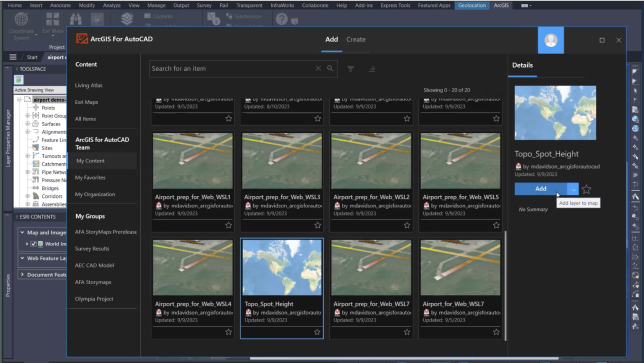Open the Express Tools ribbon tab

[x=395, y=5]
